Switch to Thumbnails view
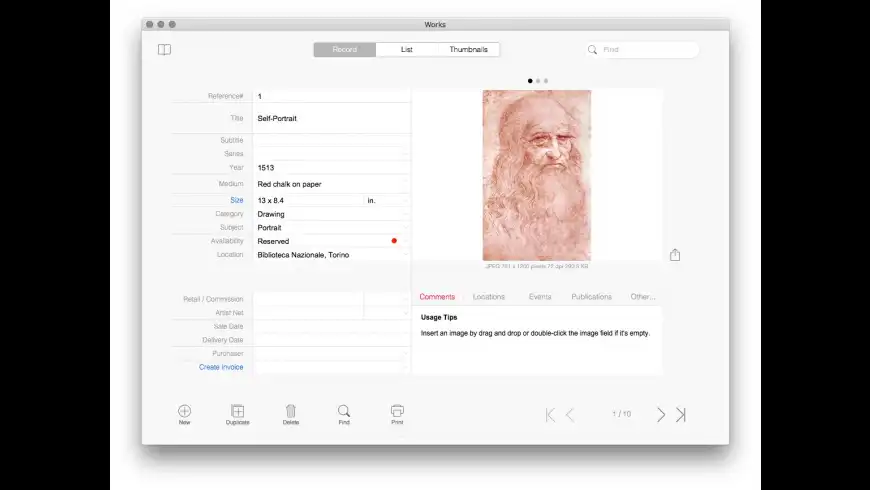This screenshot has width=870, height=490. (x=468, y=49)
